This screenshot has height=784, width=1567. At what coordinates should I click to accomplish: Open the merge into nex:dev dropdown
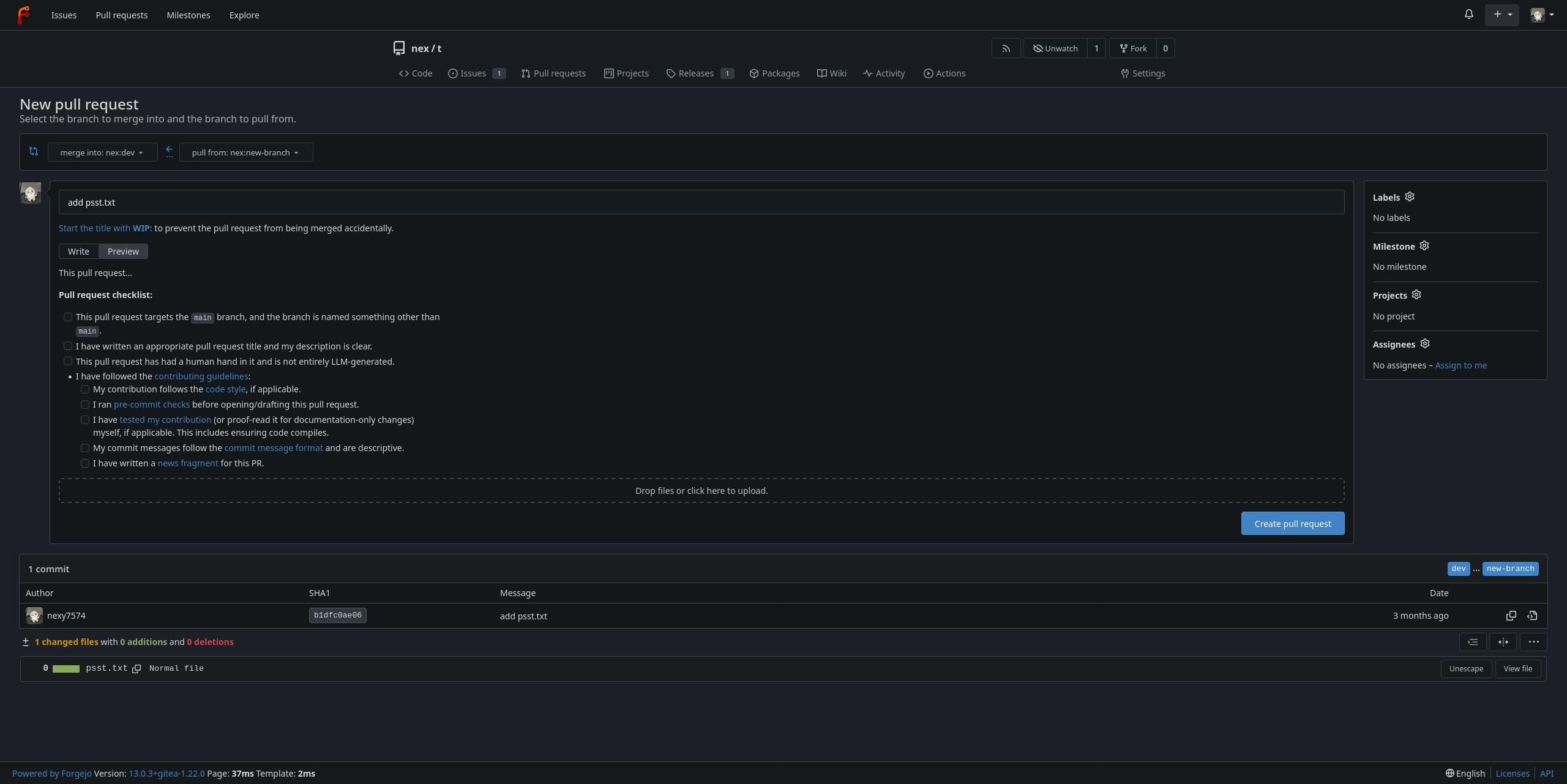[x=102, y=152]
